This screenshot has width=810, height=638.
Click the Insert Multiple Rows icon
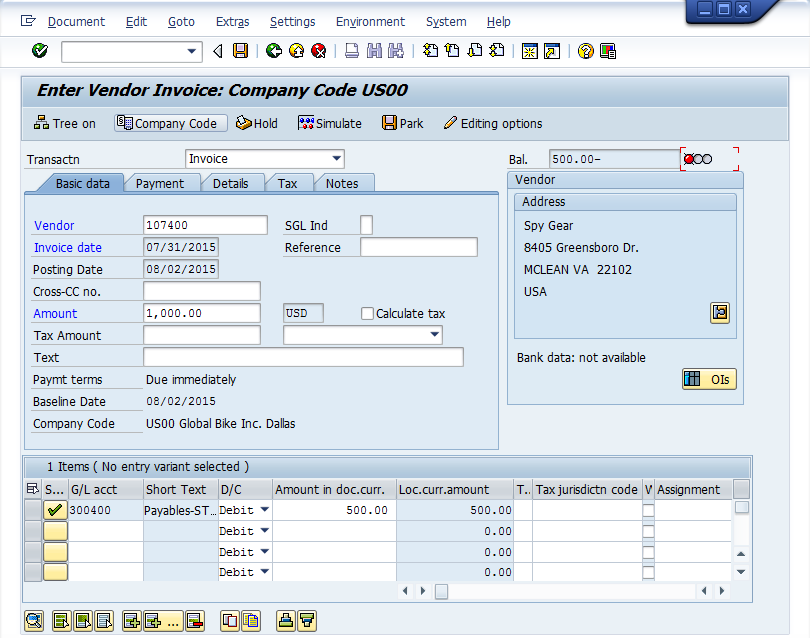[x=162, y=620]
